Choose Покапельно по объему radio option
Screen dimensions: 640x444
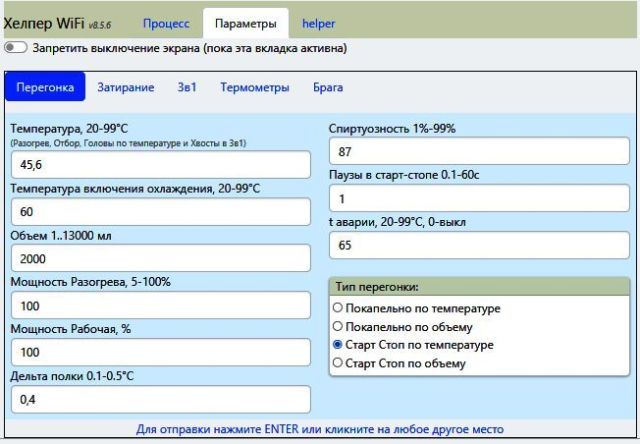[x=337, y=326]
